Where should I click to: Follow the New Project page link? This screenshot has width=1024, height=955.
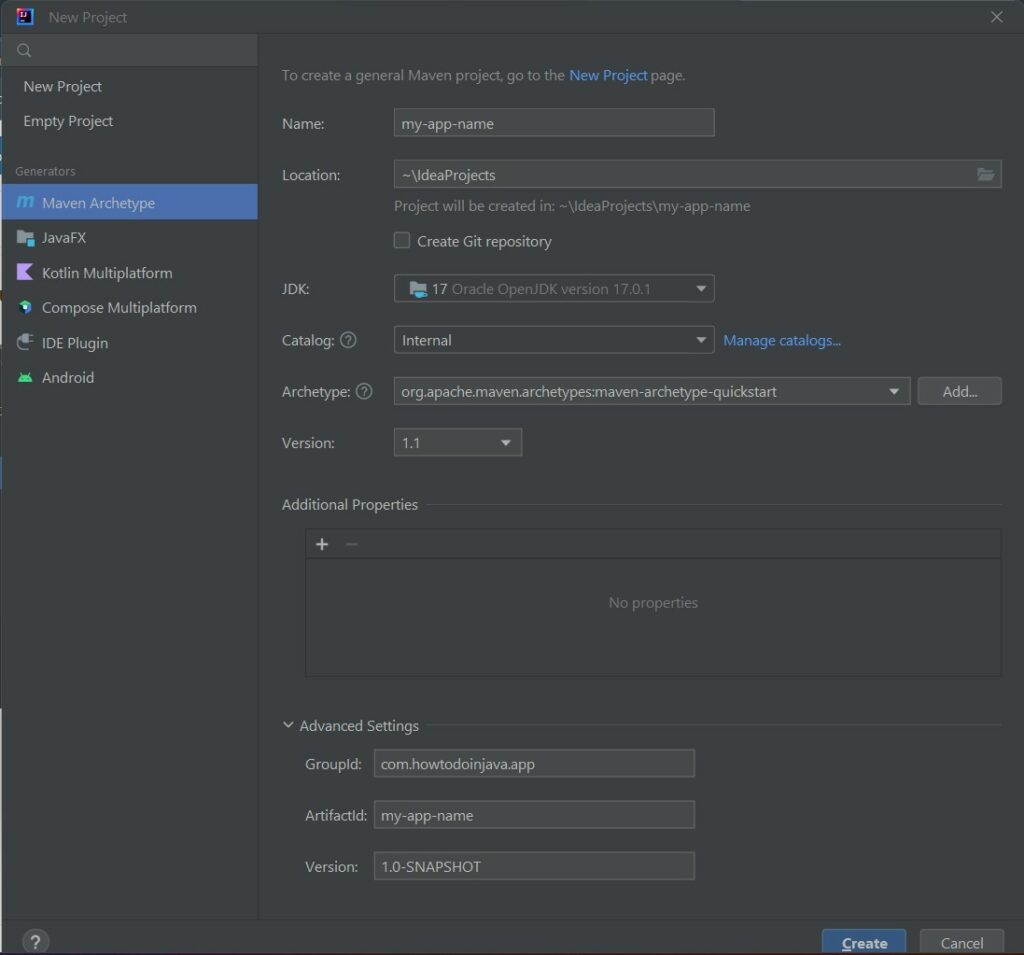pyautogui.click(x=608, y=75)
